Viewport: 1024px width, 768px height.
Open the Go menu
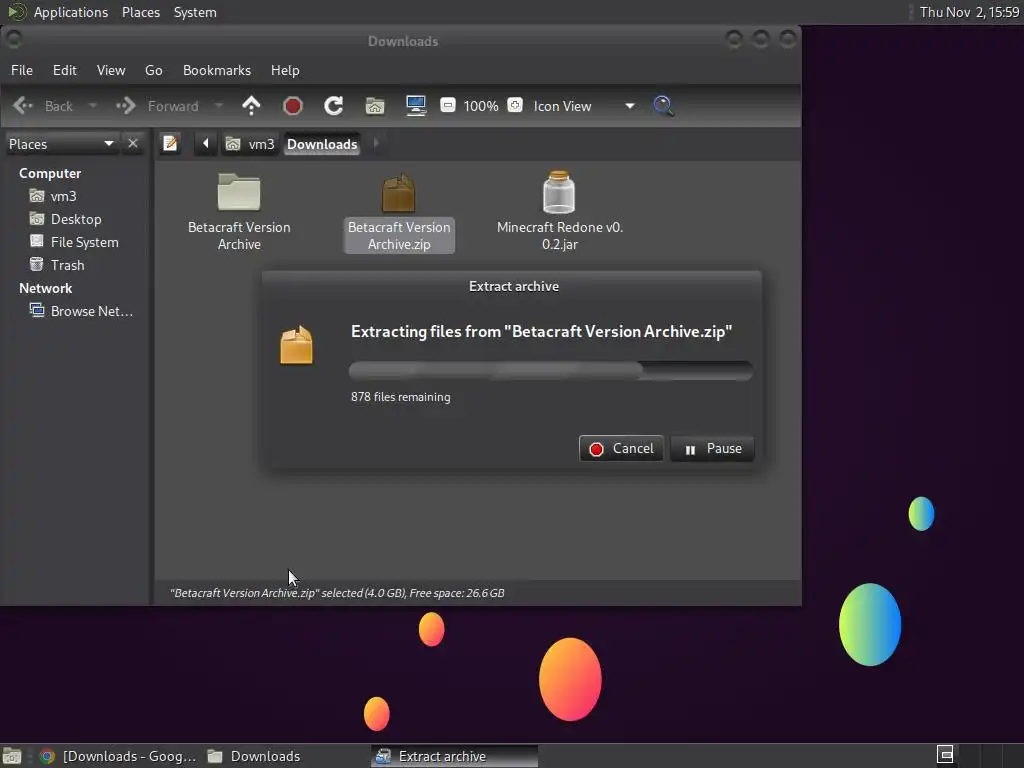pyautogui.click(x=153, y=70)
